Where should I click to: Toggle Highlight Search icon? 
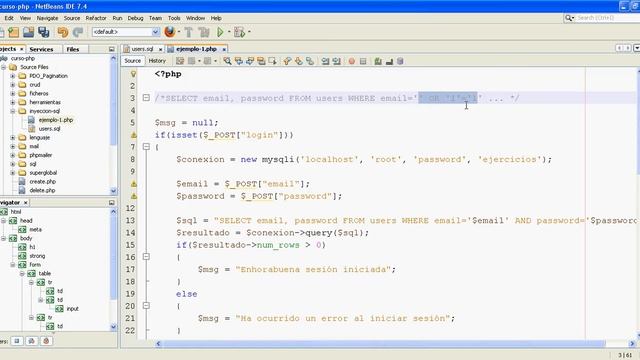click(261, 61)
